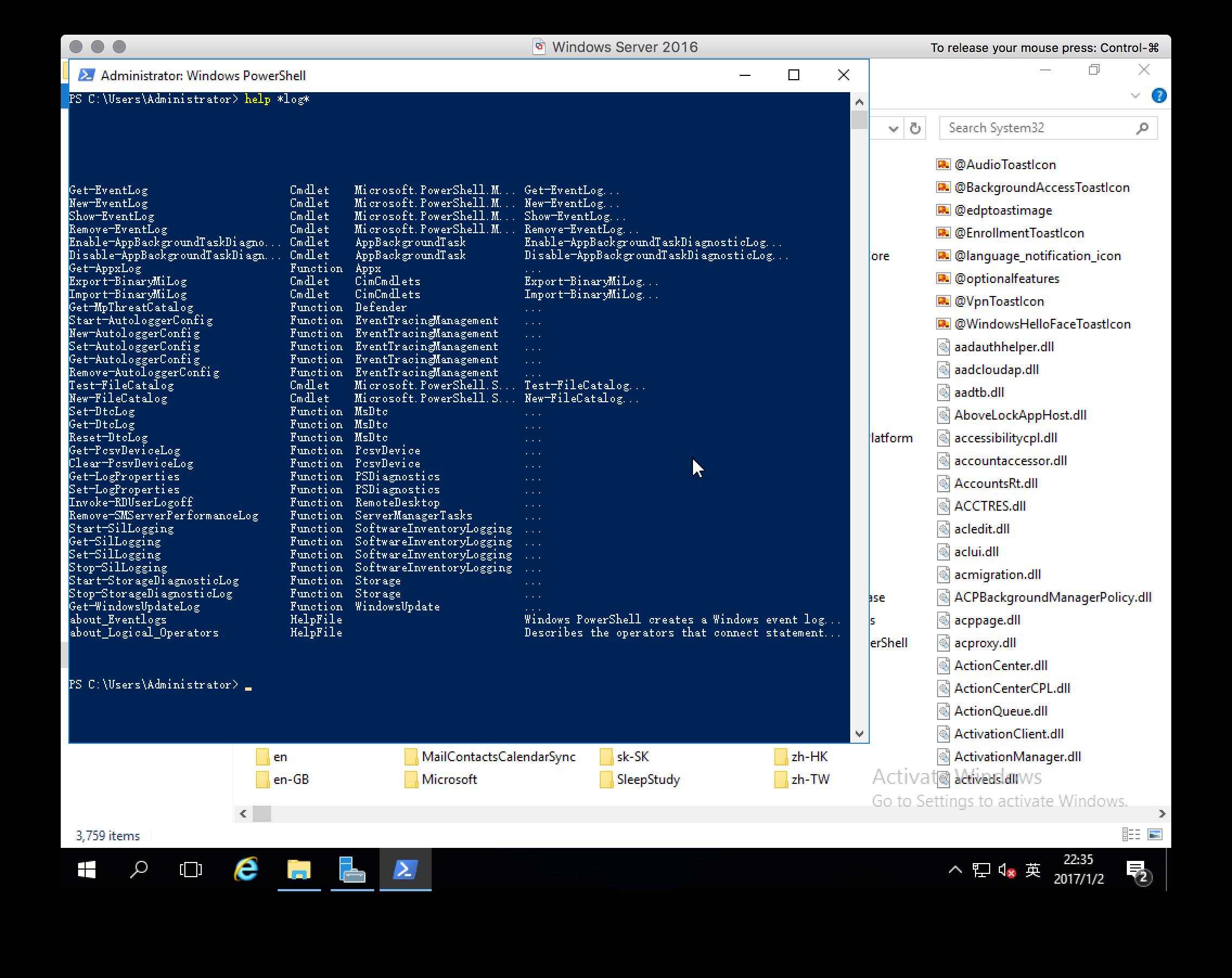Select acppage.dll file

978,620
